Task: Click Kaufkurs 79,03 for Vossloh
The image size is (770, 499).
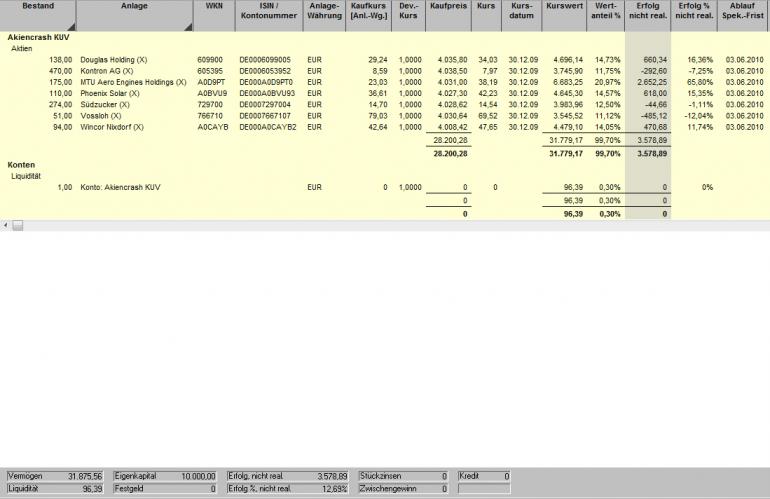Action: point(378,116)
